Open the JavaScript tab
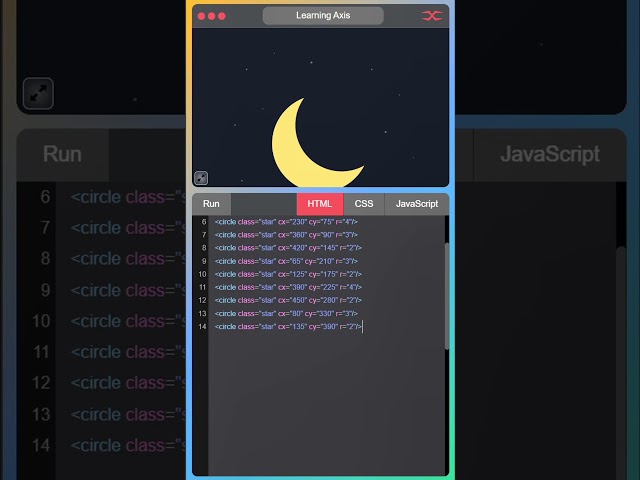This screenshot has width=640, height=480. pyautogui.click(x=417, y=204)
